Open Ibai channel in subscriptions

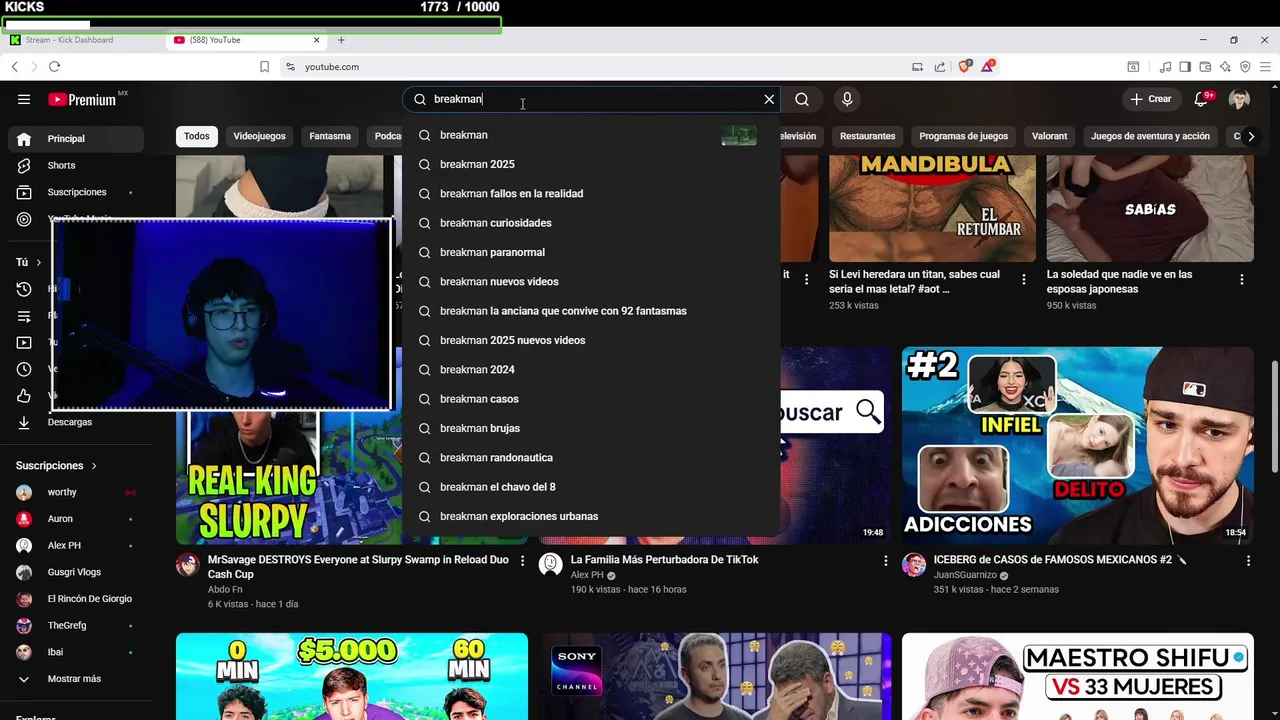[x=76, y=652]
